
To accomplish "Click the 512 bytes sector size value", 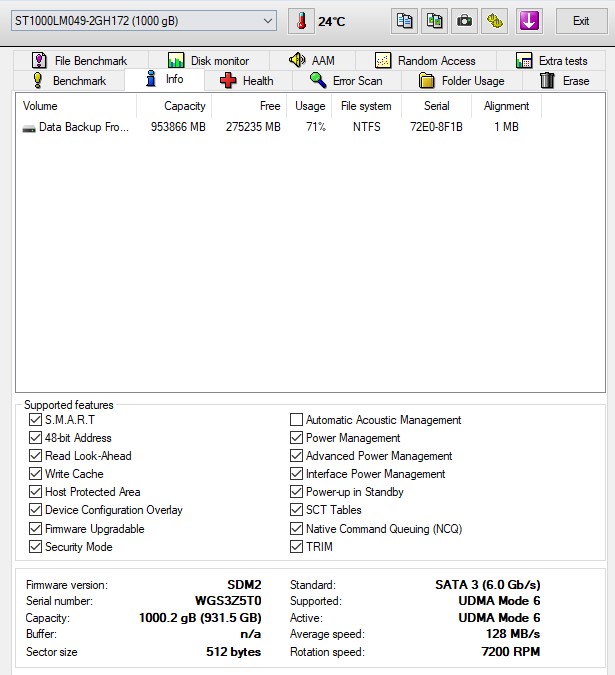I will pyautogui.click(x=233, y=651).
